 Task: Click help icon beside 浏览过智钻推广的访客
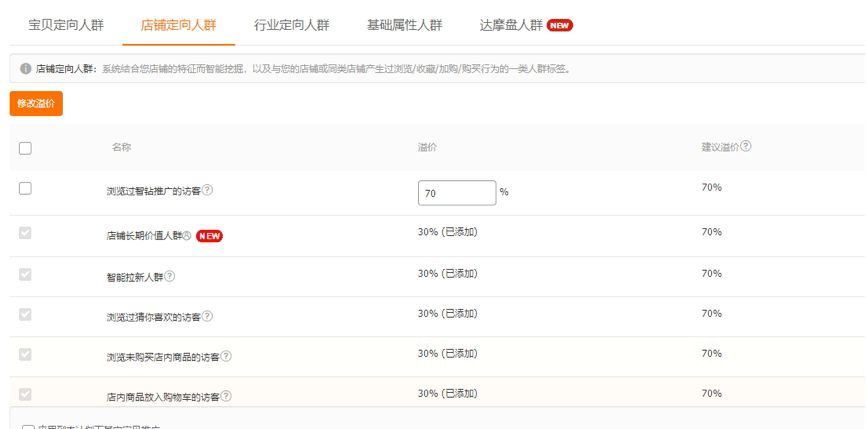[208, 191]
